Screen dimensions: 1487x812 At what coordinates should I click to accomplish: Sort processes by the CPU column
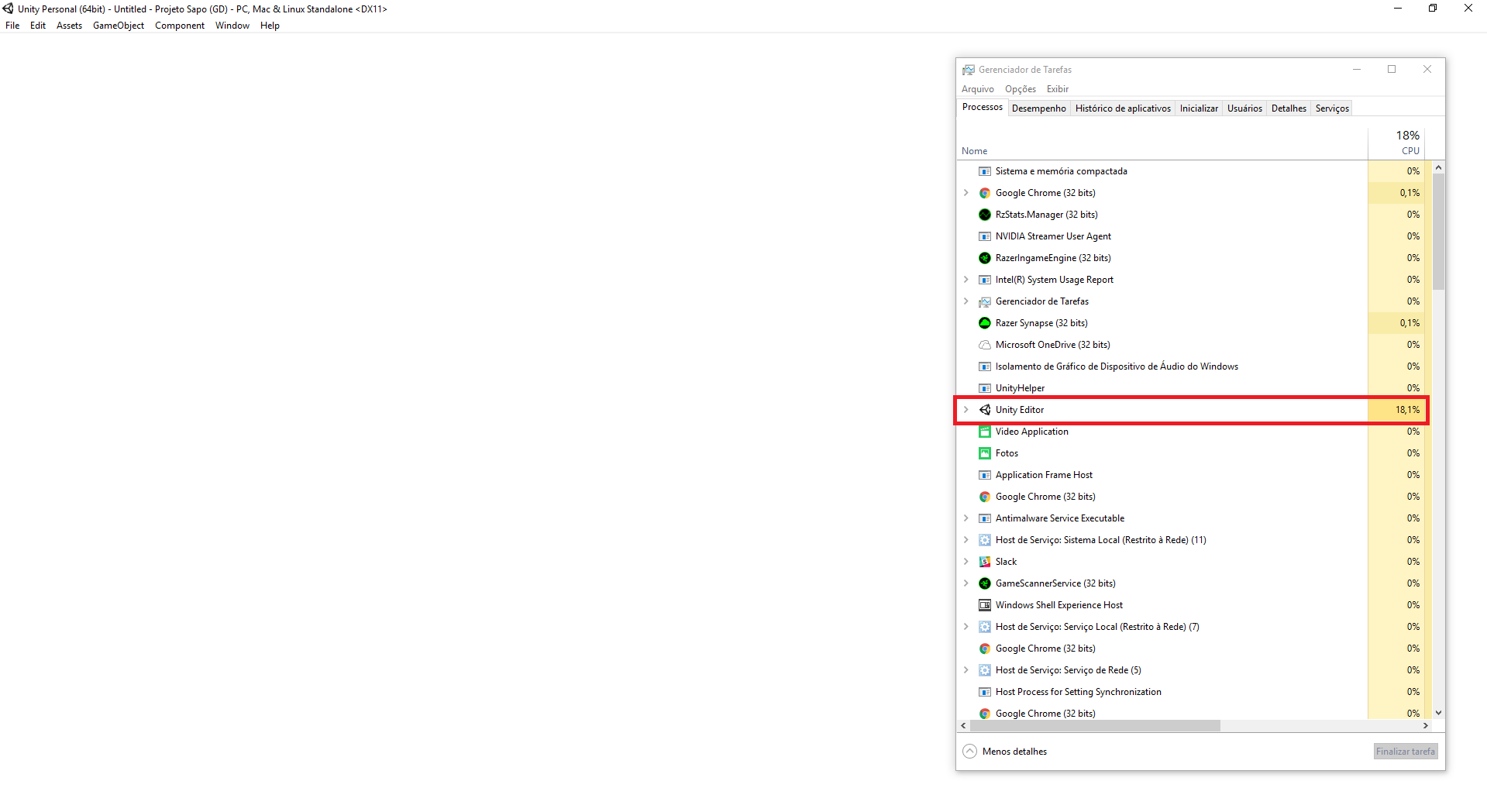click(x=1396, y=144)
